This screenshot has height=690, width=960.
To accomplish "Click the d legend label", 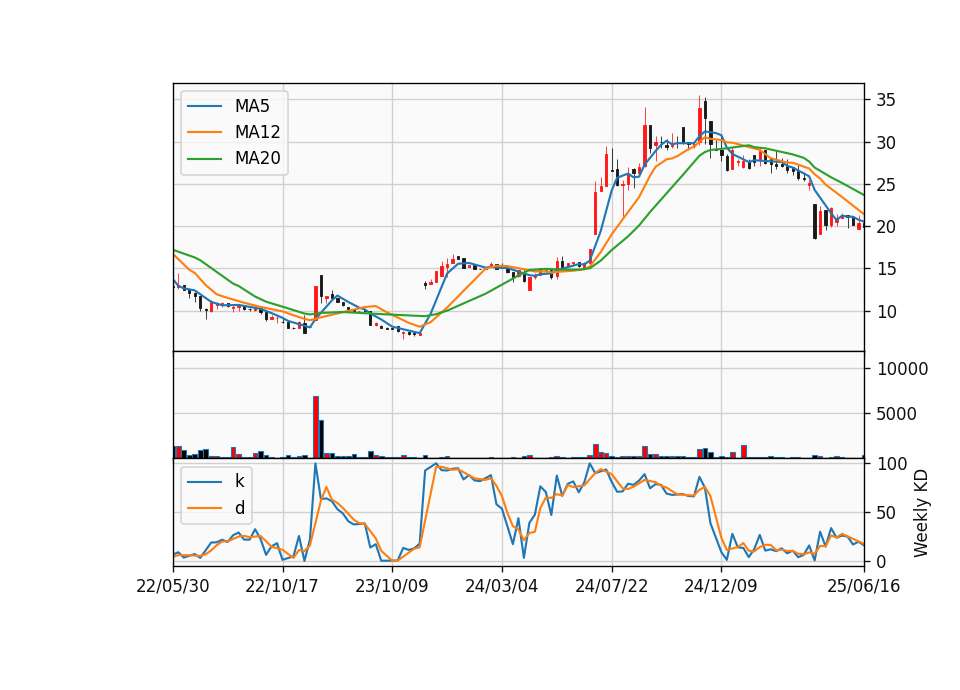I will pyautogui.click(x=239, y=508).
